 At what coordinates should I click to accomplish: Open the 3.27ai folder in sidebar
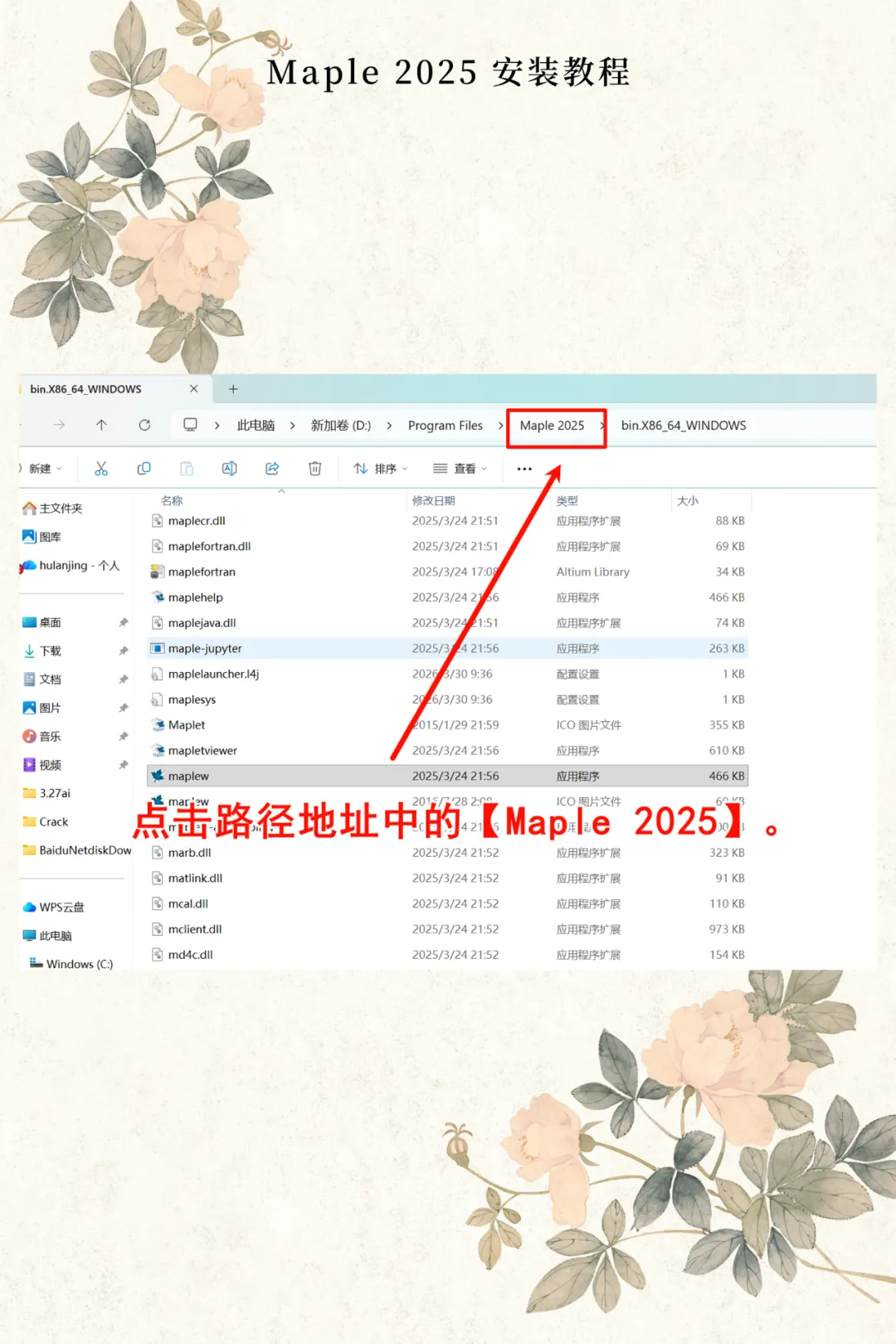pos(46,793)
